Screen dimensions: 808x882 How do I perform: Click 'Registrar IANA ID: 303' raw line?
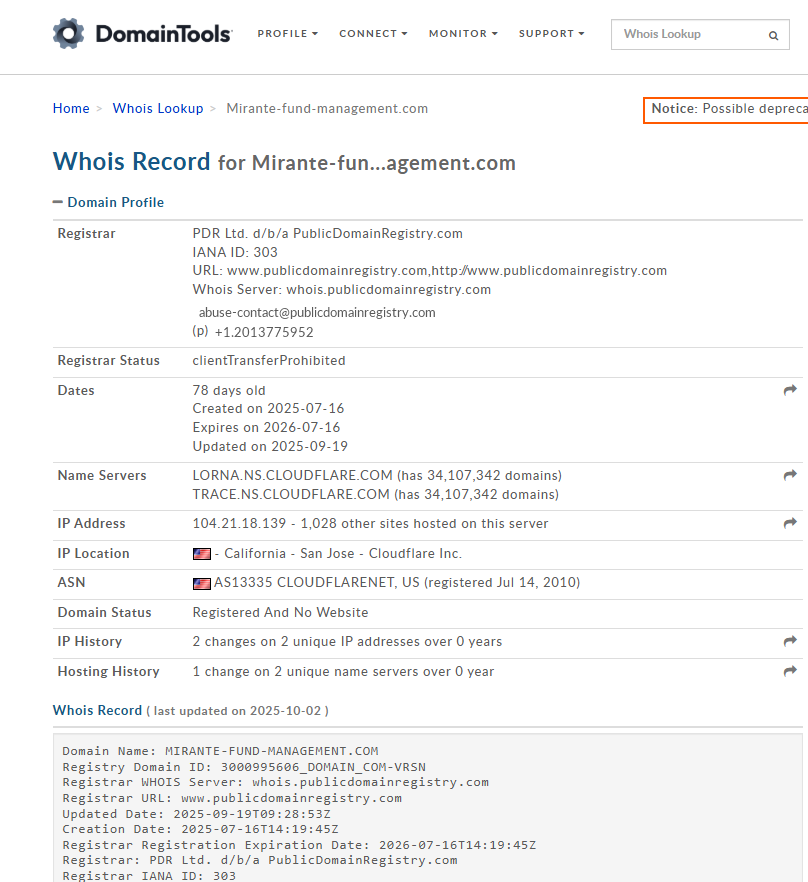[149, 876]
